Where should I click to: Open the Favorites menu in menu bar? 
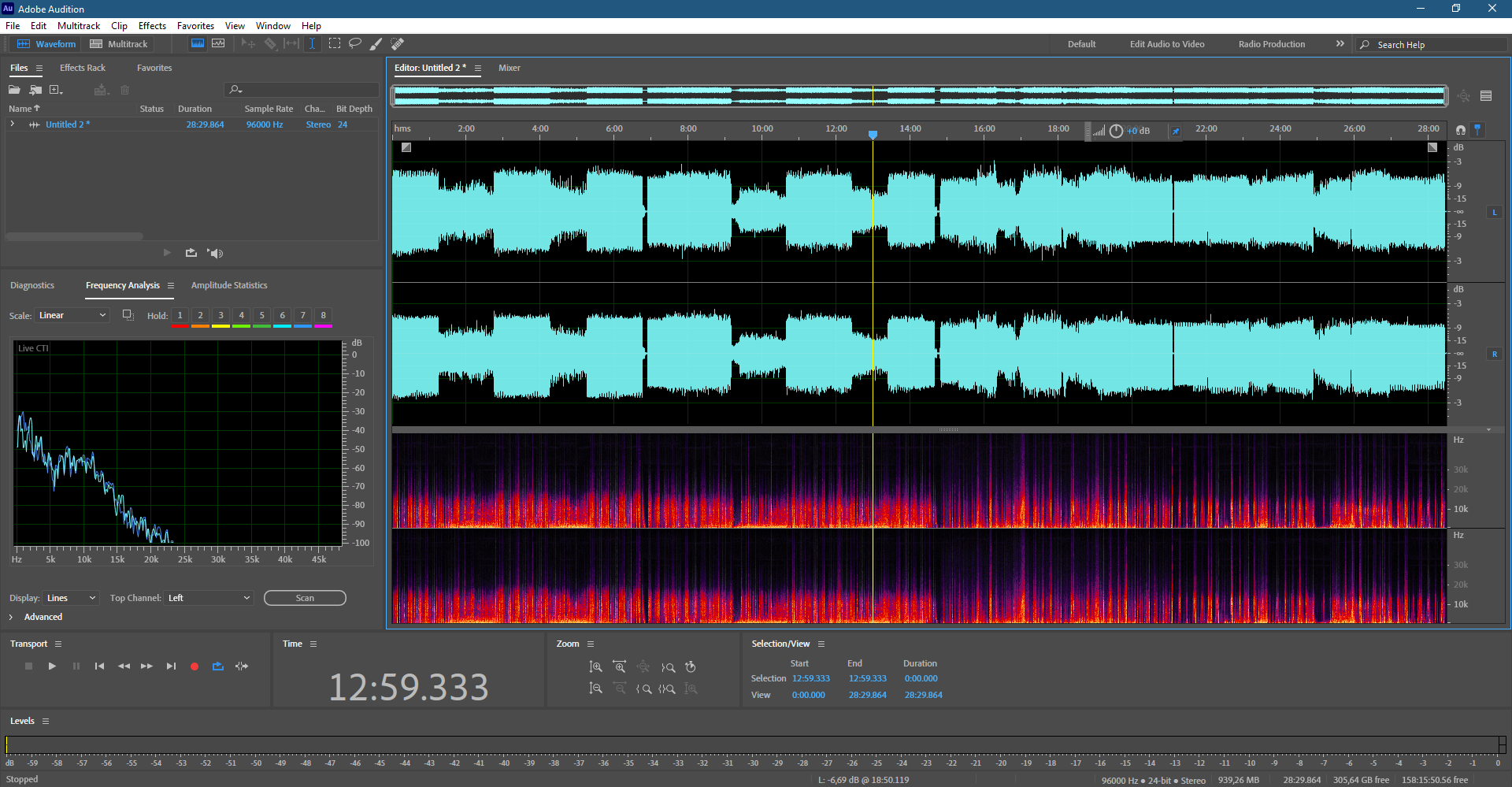[195, 26]
